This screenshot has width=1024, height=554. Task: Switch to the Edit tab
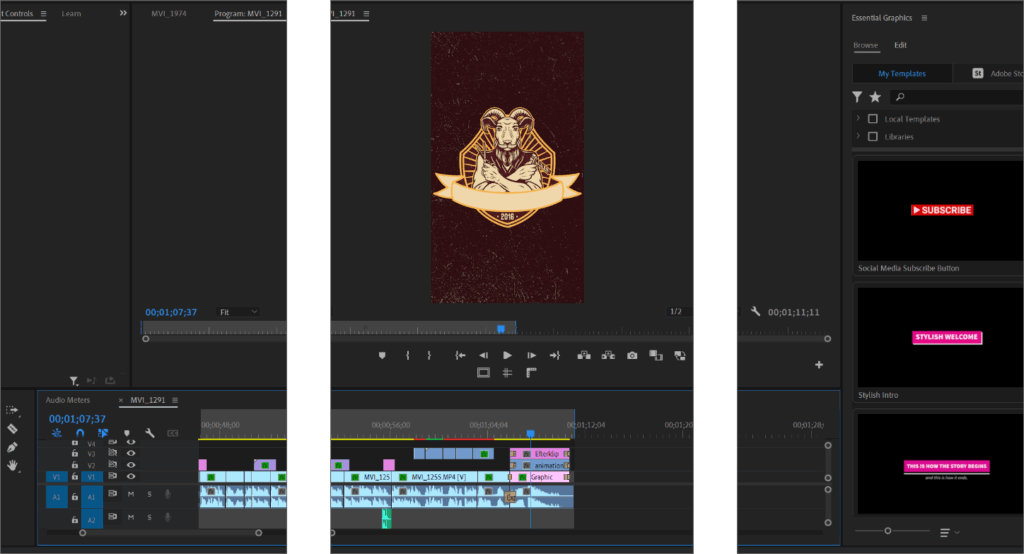click(x=900, y=45)
